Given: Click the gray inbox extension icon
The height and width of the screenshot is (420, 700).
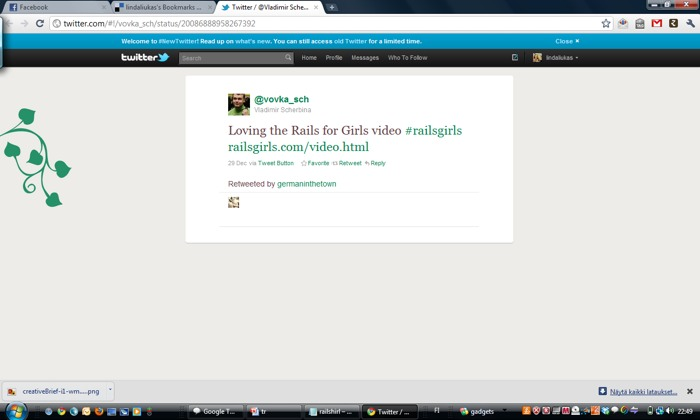Looking at the screenshot, I should tap(640, 23).
